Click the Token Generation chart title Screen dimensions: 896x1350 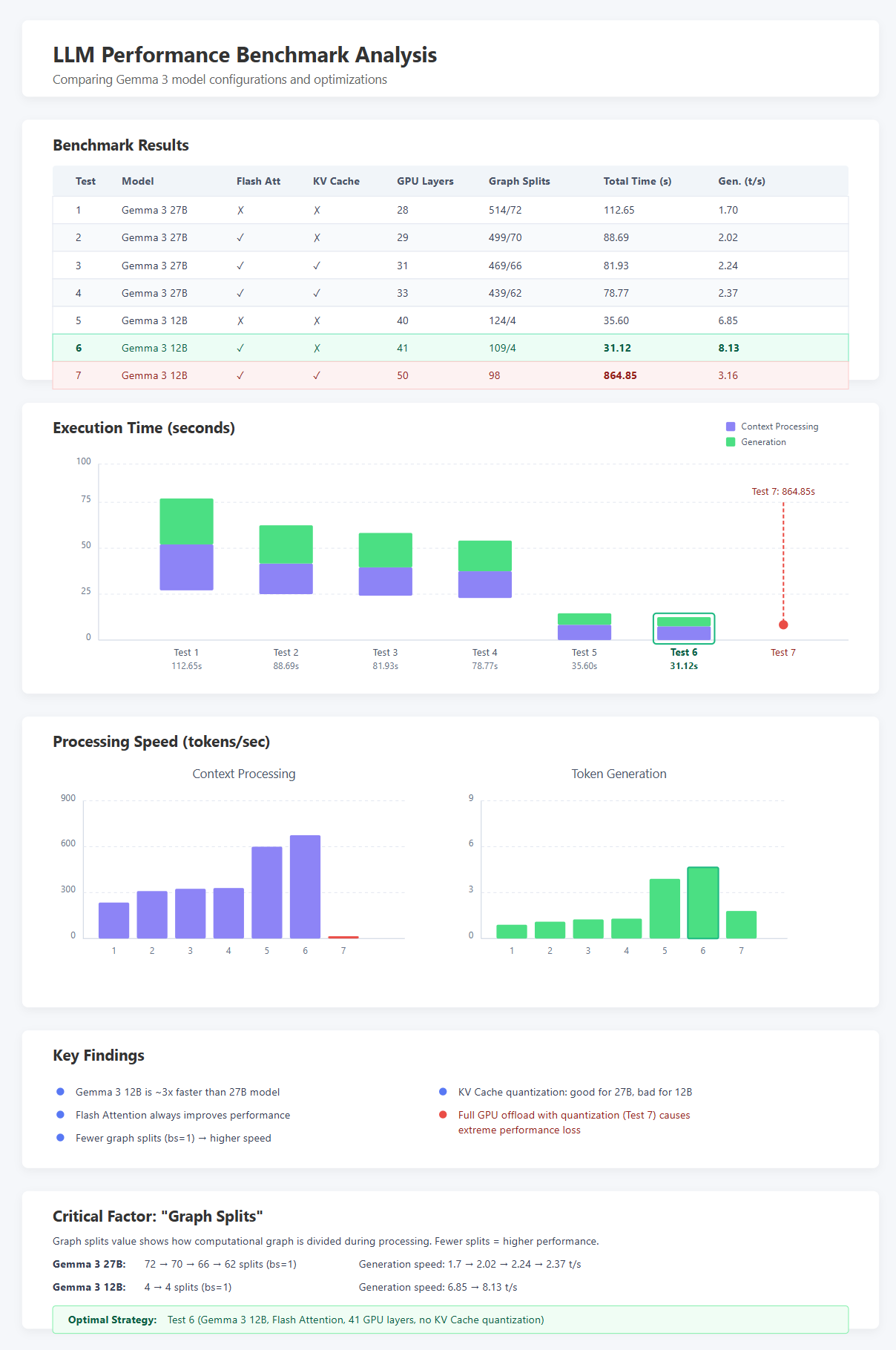(x=619, y=774)
